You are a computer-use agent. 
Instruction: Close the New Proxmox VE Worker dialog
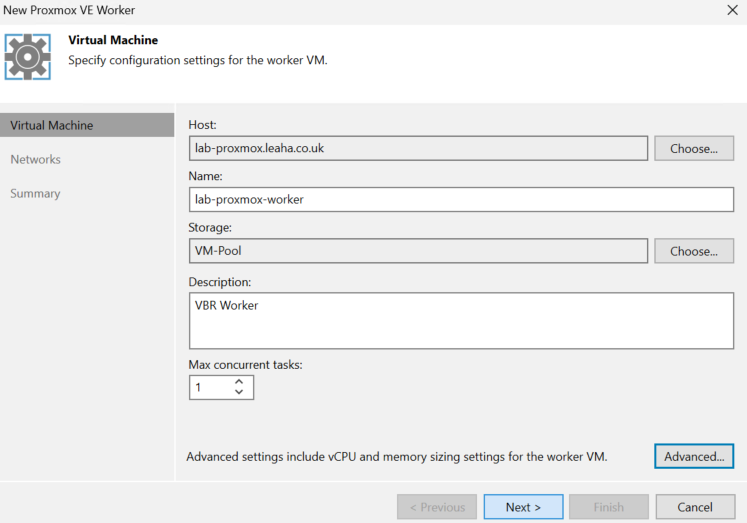[x=733, y=10]
